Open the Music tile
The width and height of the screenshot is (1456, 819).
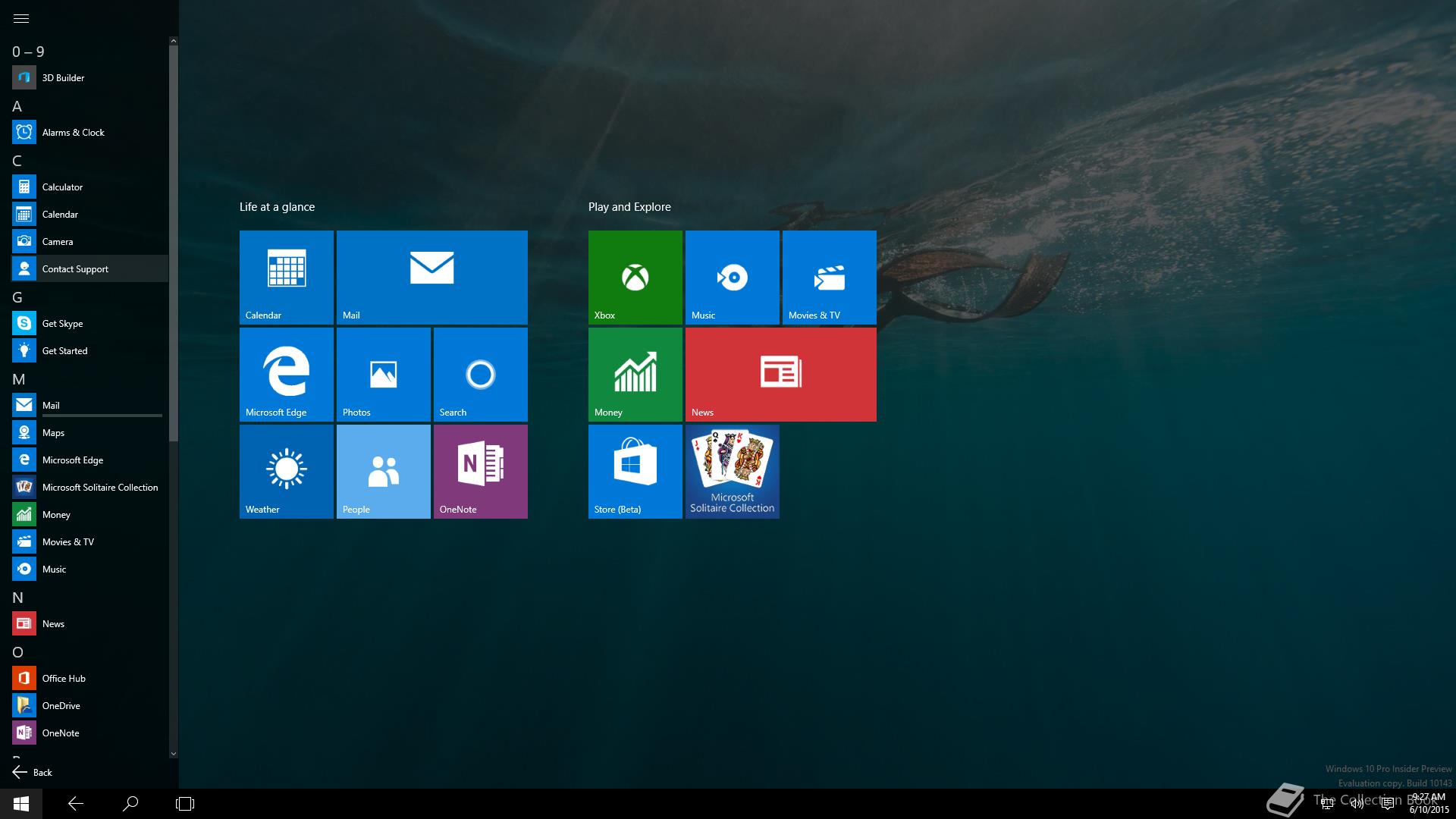[733, 278]
